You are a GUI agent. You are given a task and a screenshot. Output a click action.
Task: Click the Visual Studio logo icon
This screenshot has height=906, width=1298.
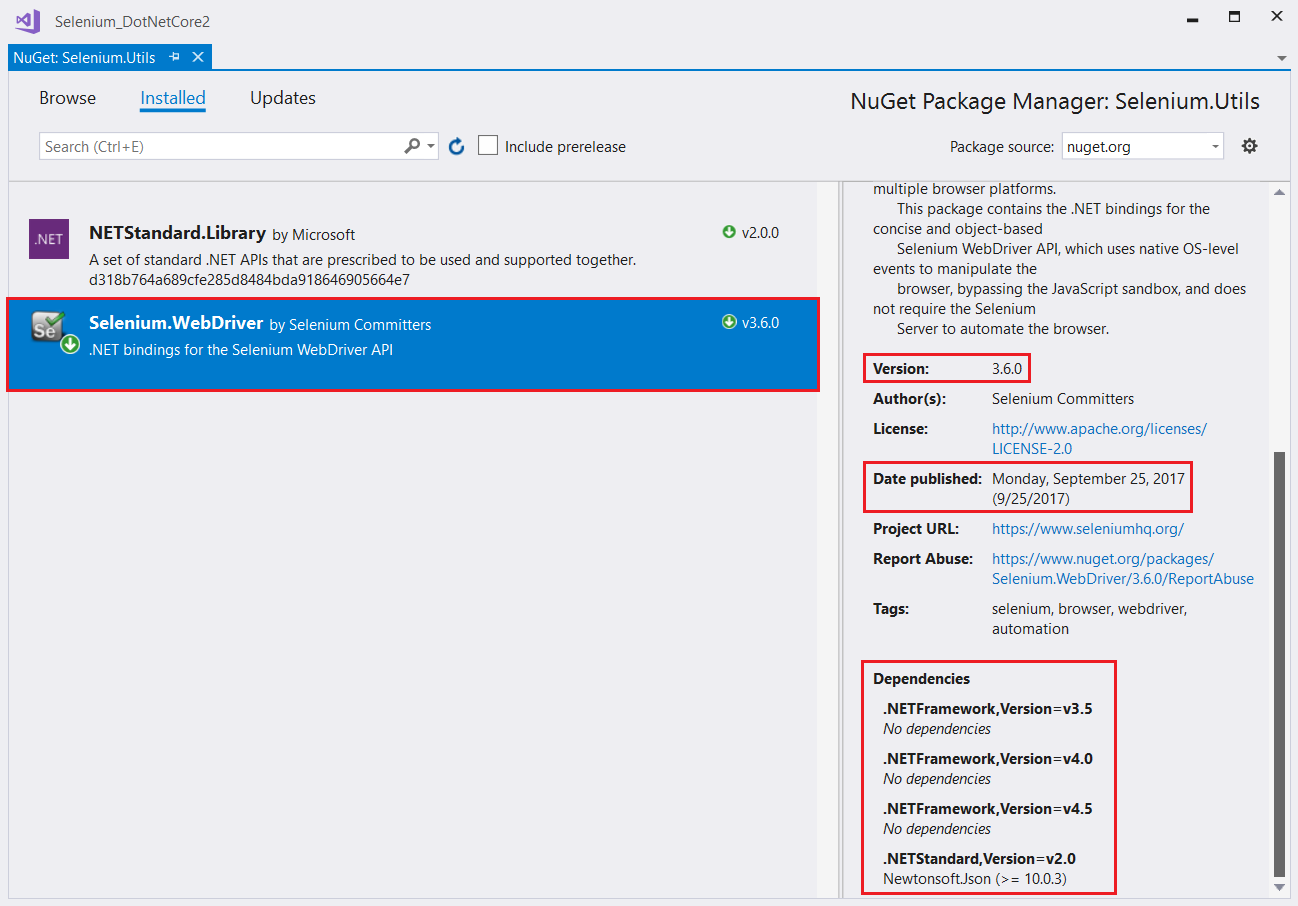(28, 20)
